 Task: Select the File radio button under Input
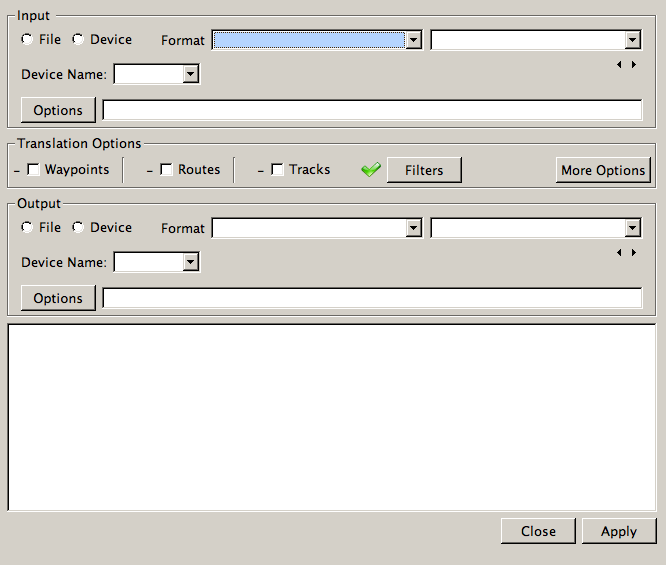(x=27, y=40)
